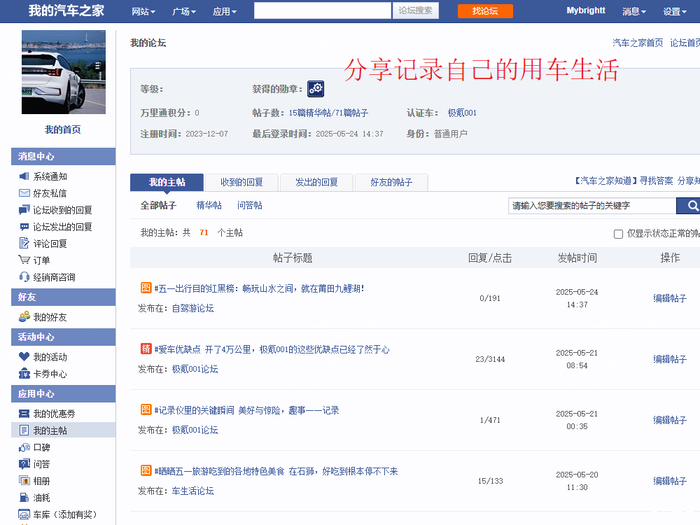
Task: Click the dealer consultation headset icon
Action: click(25, 277)
